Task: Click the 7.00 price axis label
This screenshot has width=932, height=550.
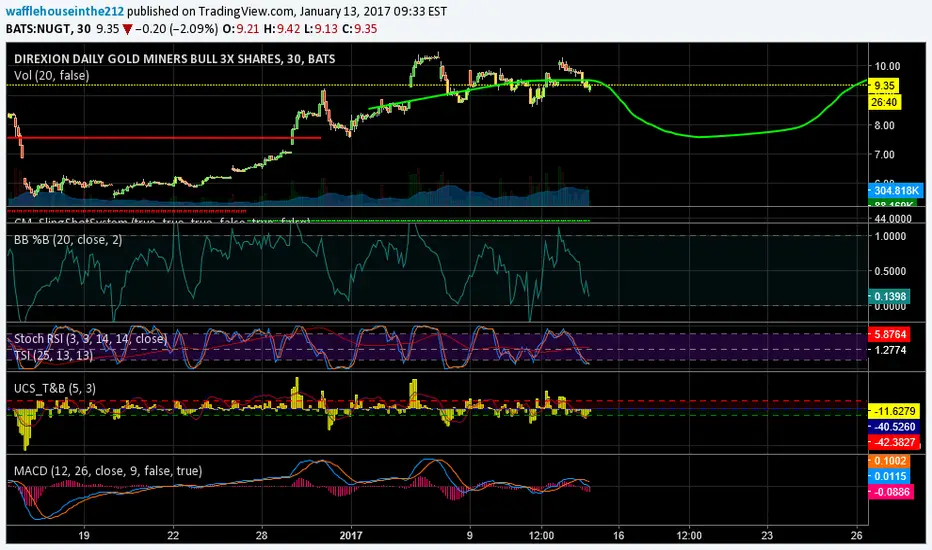Action: click(x=884, y=155)
